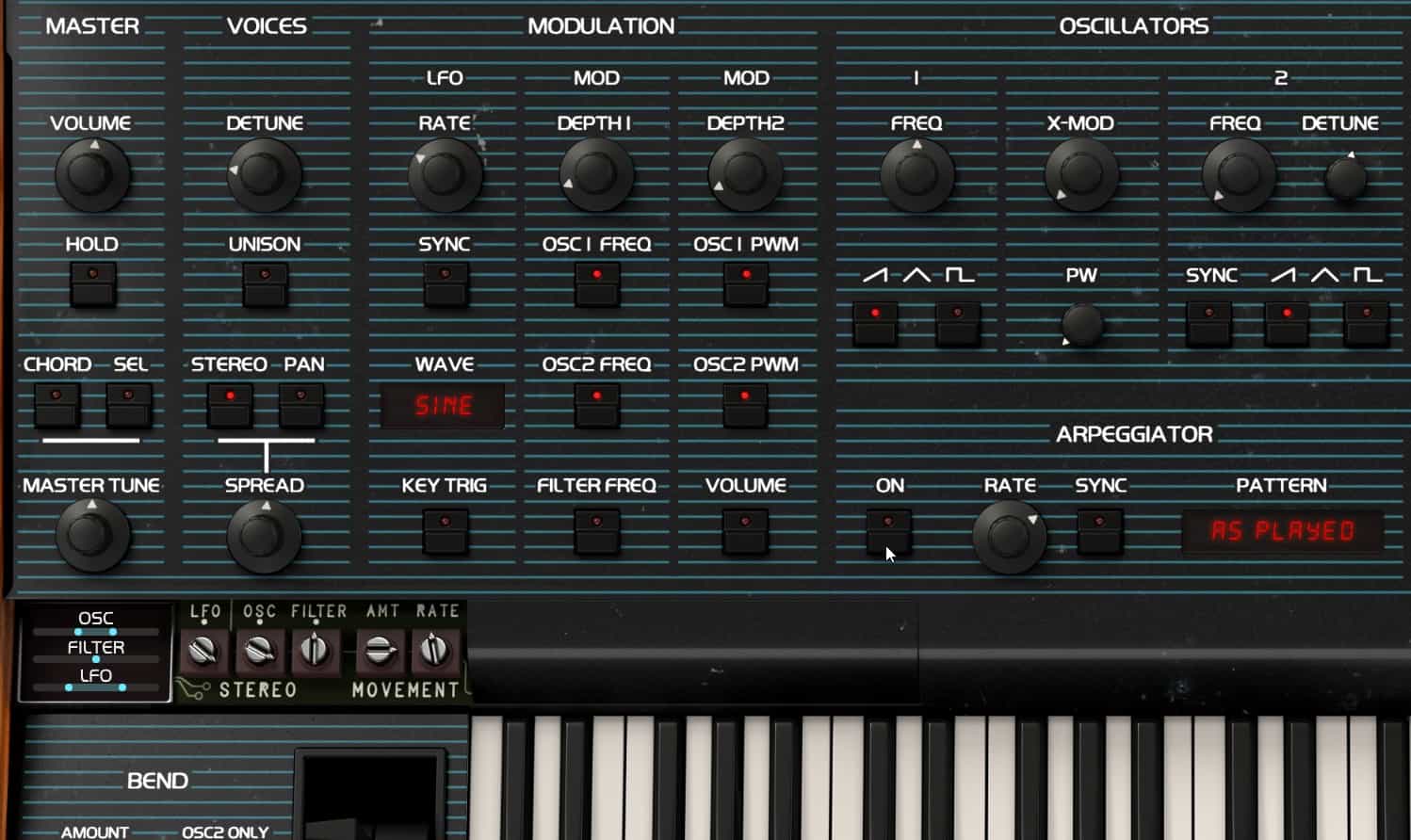
Task: Toggle the OSC 1 FREQ modulation switch
Action: (x=596, y=284)
